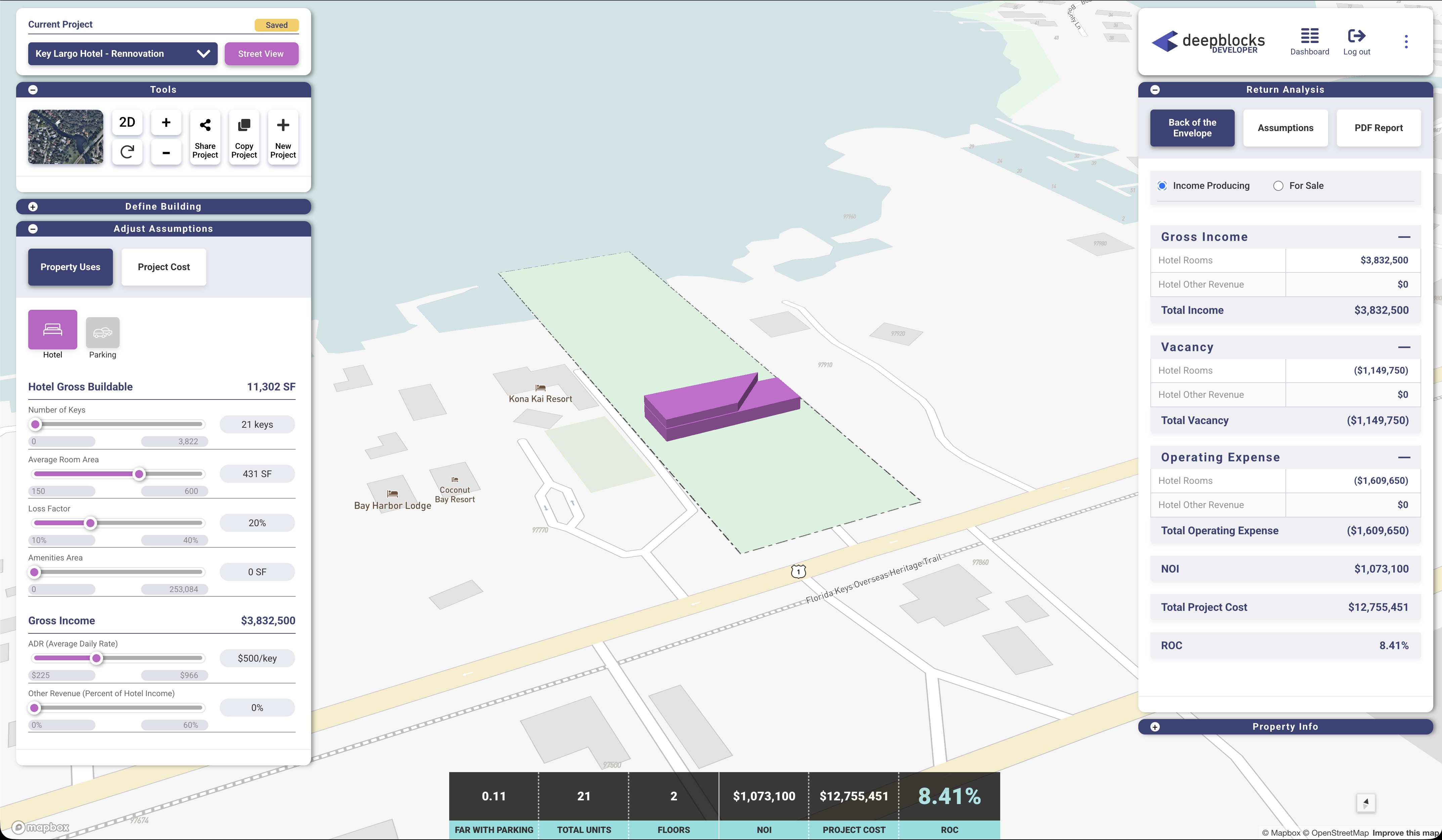Zoom in with the plus tool
Viewport: 1442px width, 840px height.
point(166,122)
